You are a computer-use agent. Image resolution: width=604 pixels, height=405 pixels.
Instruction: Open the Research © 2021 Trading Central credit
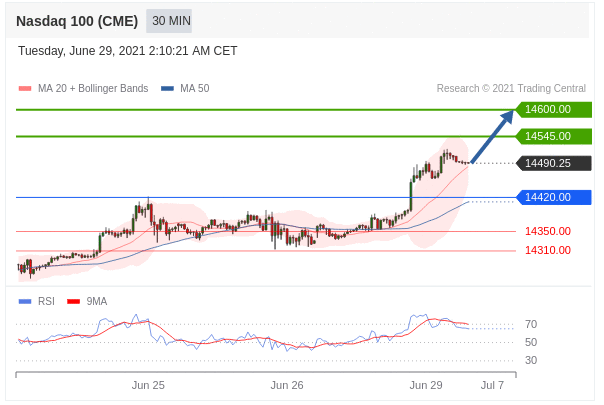coord(511,89)
